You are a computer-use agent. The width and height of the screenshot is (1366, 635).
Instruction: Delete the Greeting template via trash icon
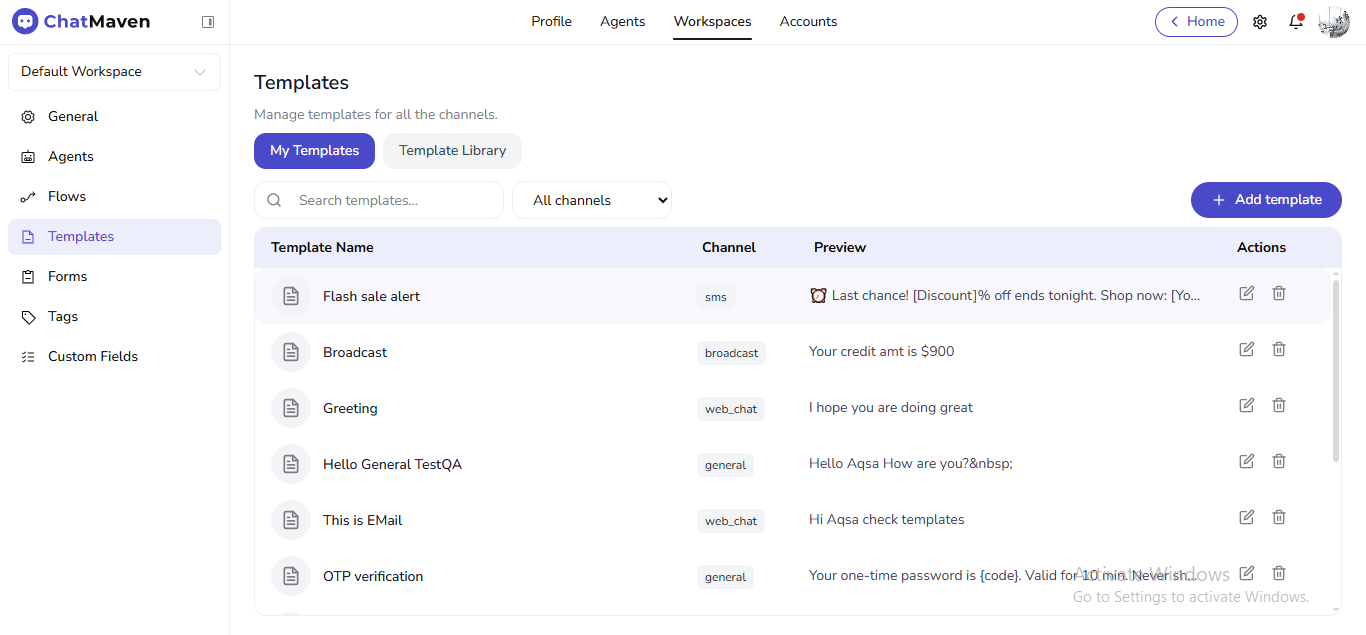[1279, 405]
